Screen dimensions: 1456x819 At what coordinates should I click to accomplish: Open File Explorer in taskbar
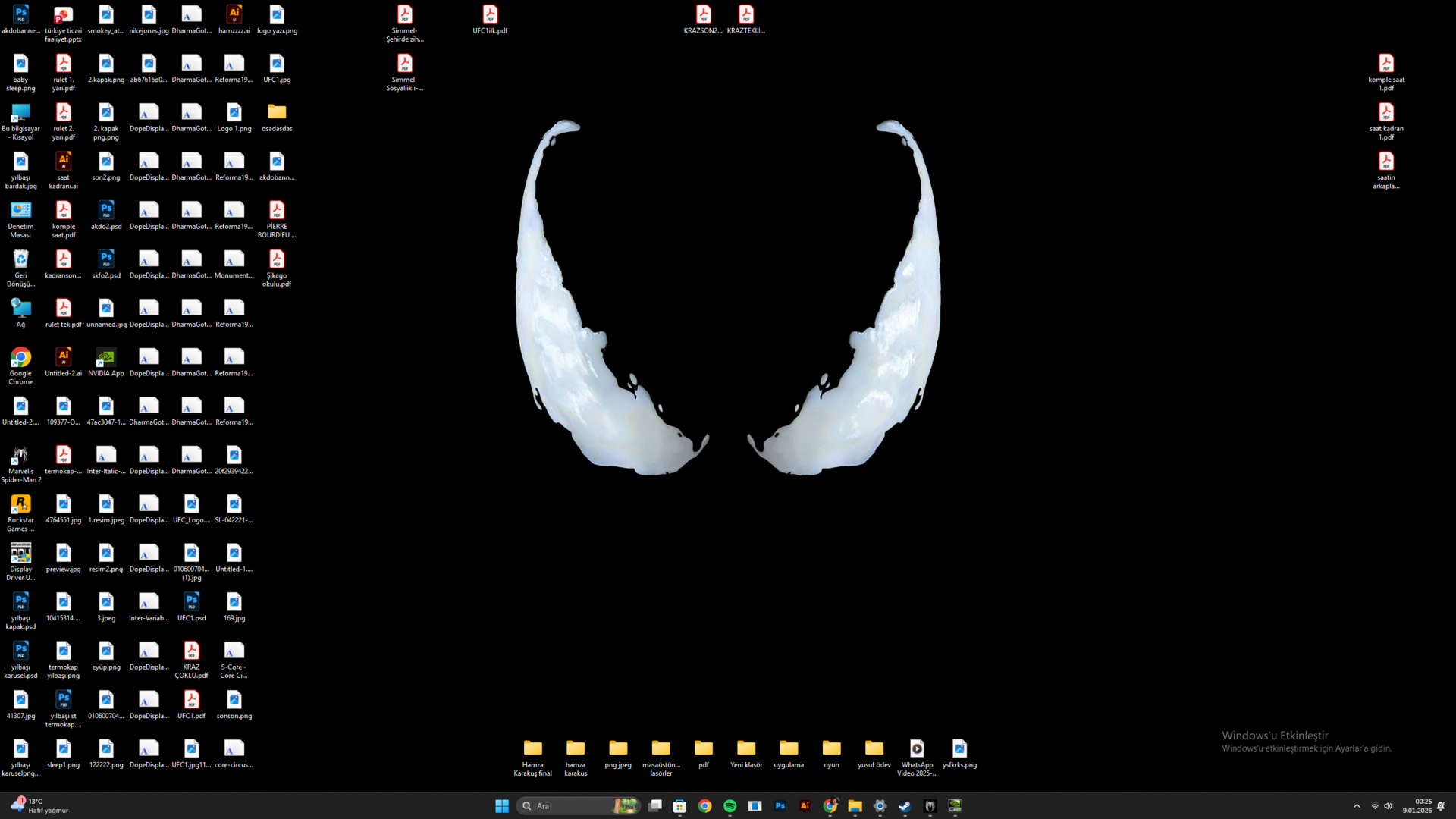click(x=855, y=806)
